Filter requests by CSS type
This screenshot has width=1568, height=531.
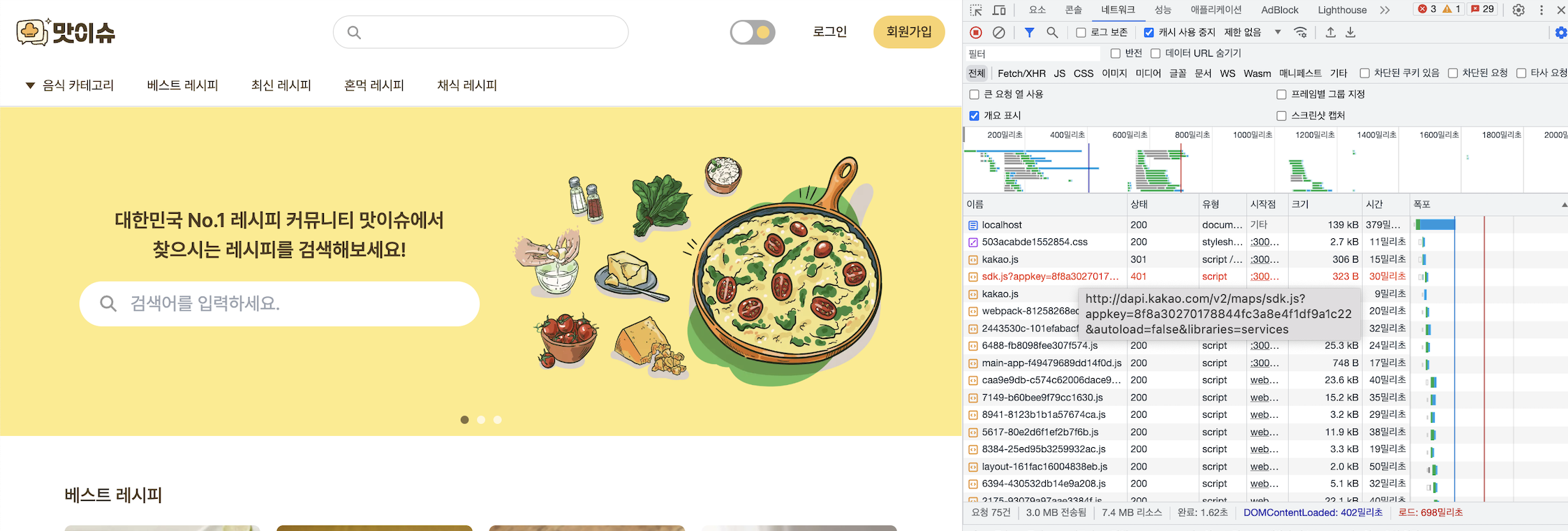pyautogui.click(x=1083, y=73)
